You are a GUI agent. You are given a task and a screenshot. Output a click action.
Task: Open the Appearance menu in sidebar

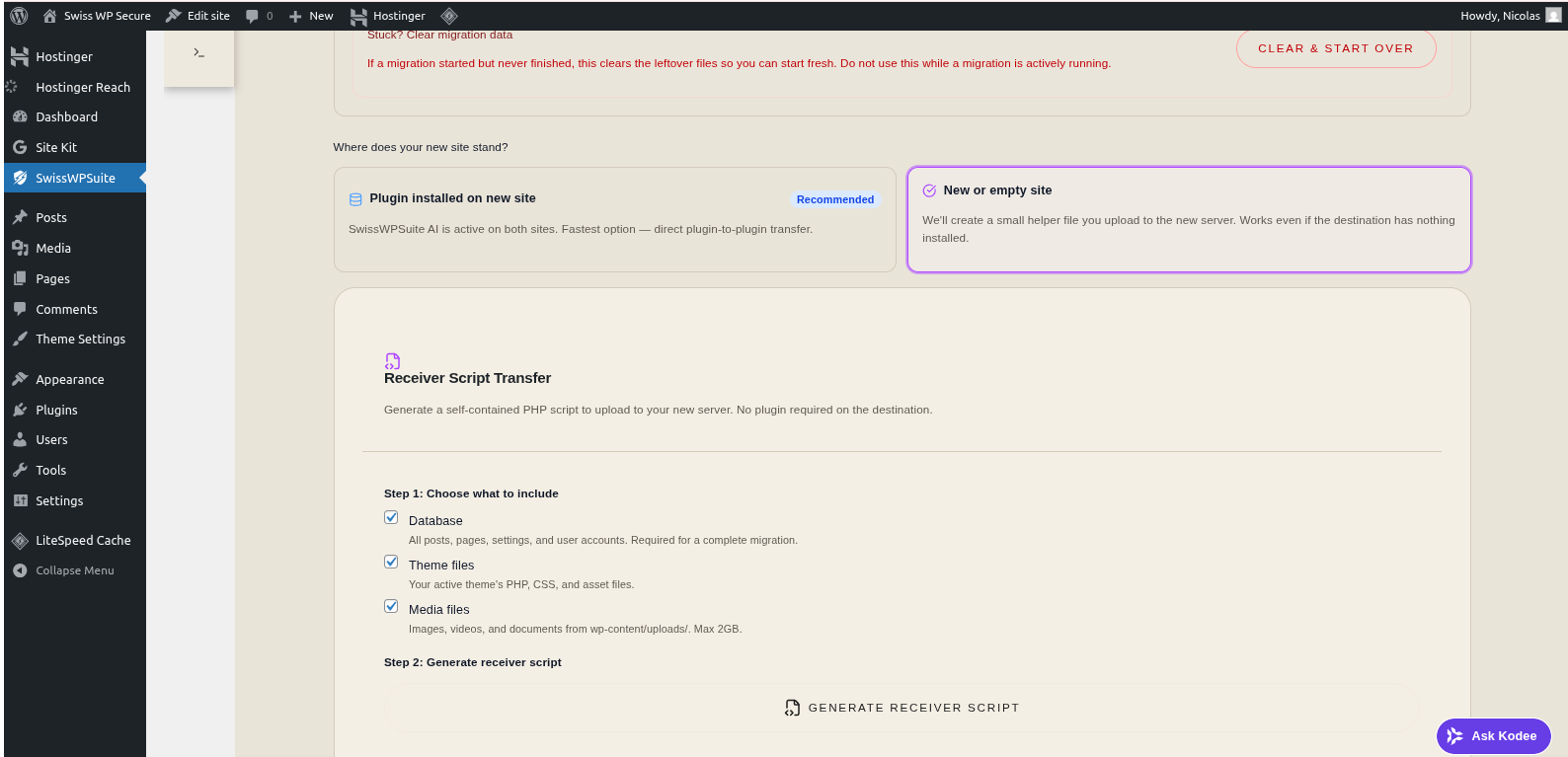(x=69, y=380)
